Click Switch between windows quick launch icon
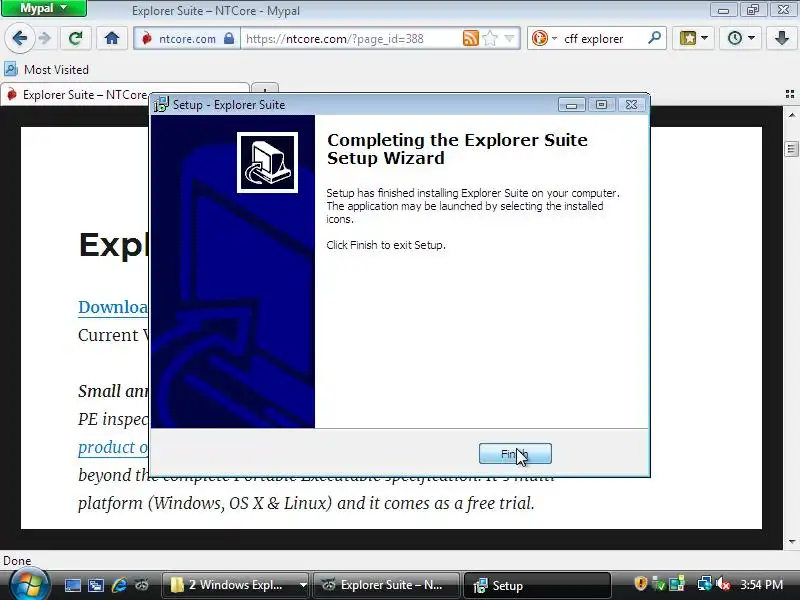Screen dimensions: 800x600 point(96,585)
